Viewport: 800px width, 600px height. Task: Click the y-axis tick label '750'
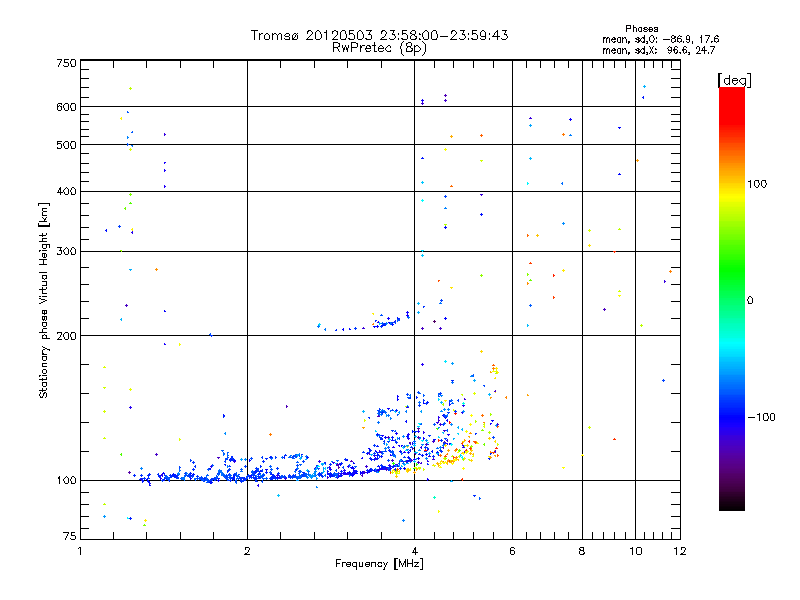[67, 63]
